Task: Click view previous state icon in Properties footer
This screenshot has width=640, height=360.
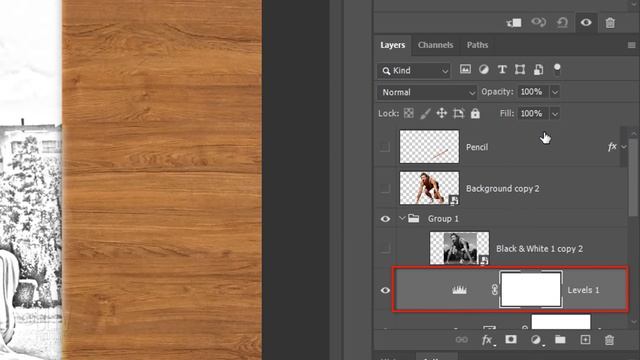Action: pyautogui.click(x=538, y=22)
